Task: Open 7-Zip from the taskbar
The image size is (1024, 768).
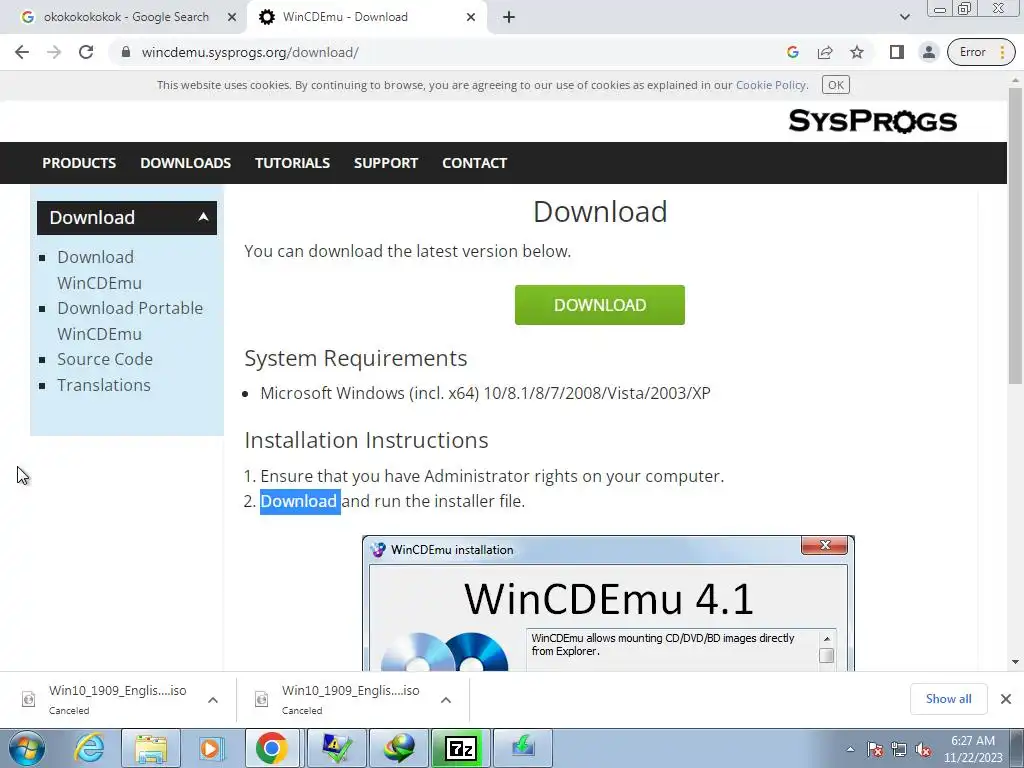Action: 461,748
